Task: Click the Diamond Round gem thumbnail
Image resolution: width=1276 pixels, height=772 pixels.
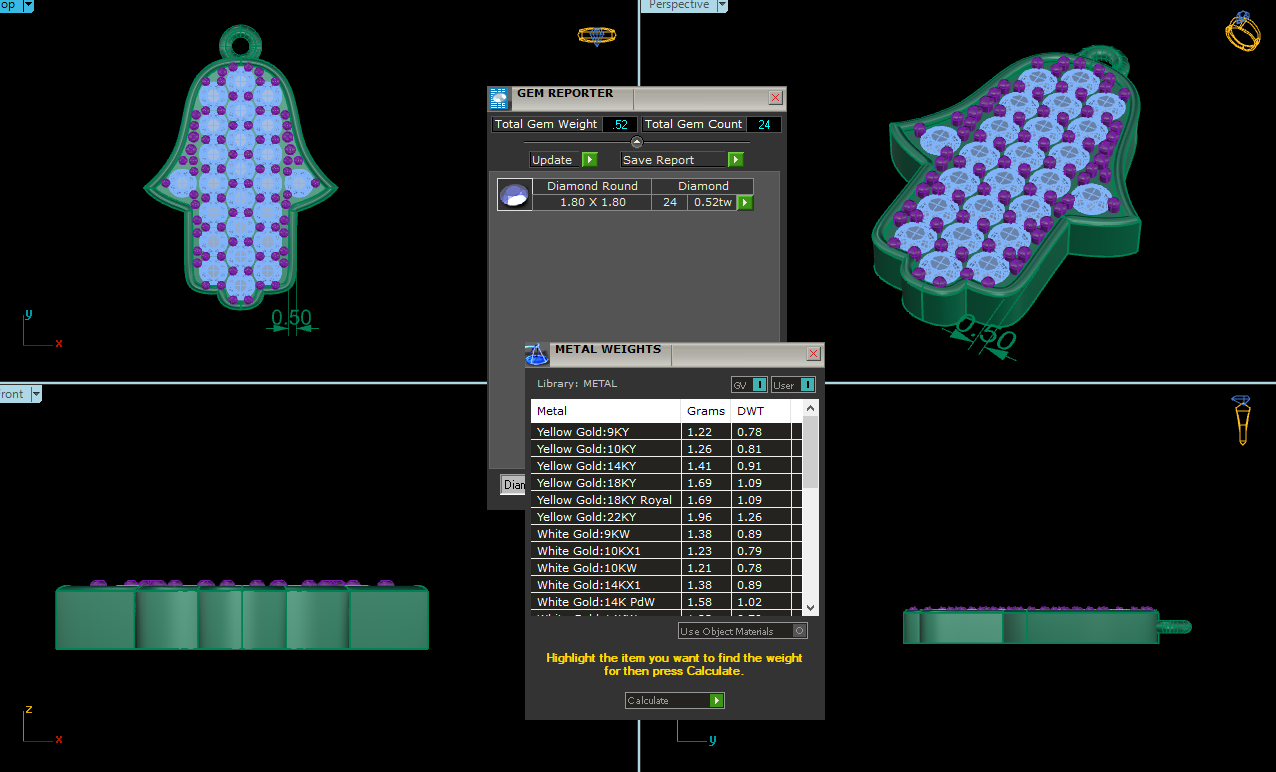Action: tap(515, 195)
